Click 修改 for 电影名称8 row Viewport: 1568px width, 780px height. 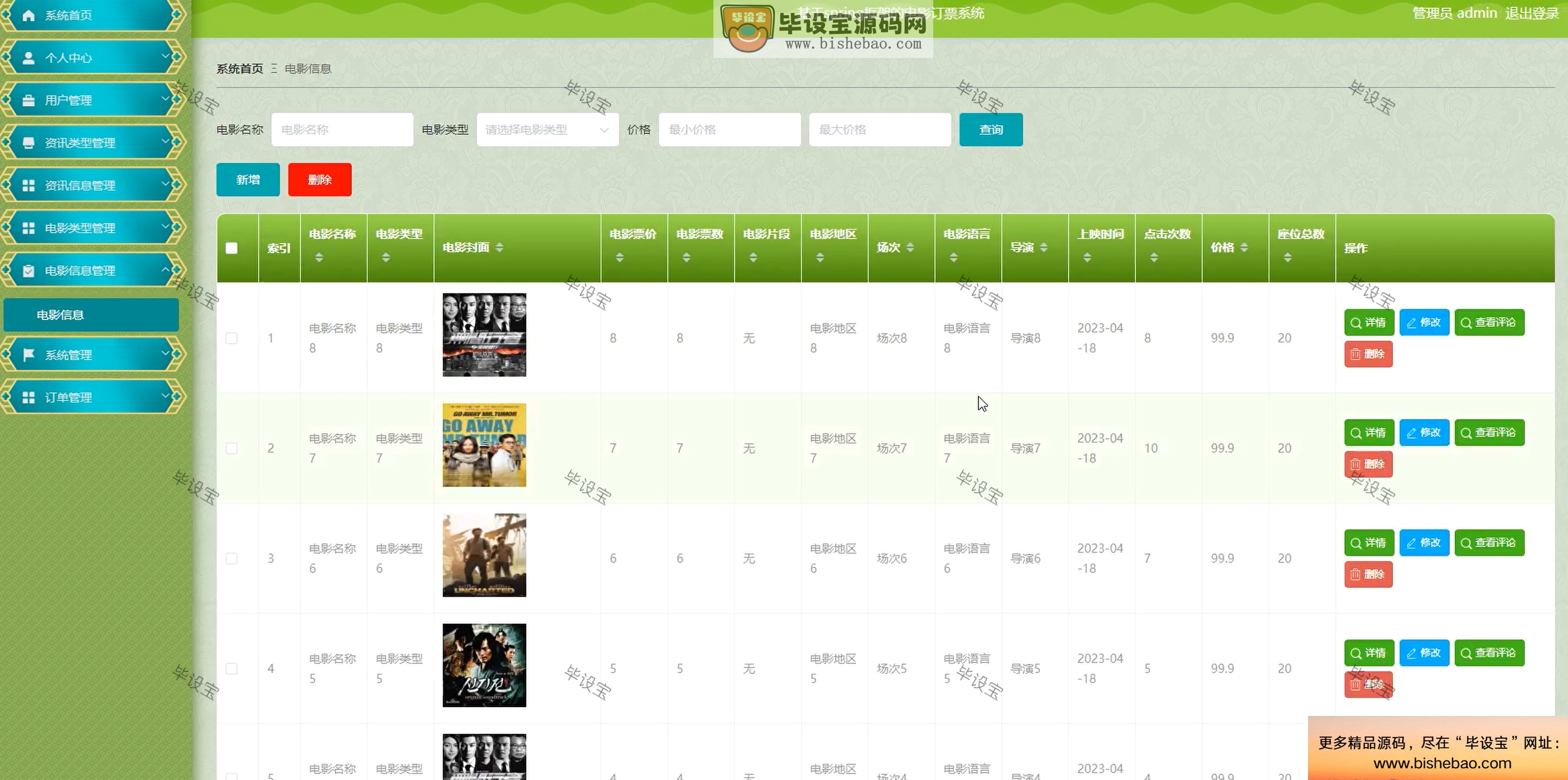[x=1424, y=322]
